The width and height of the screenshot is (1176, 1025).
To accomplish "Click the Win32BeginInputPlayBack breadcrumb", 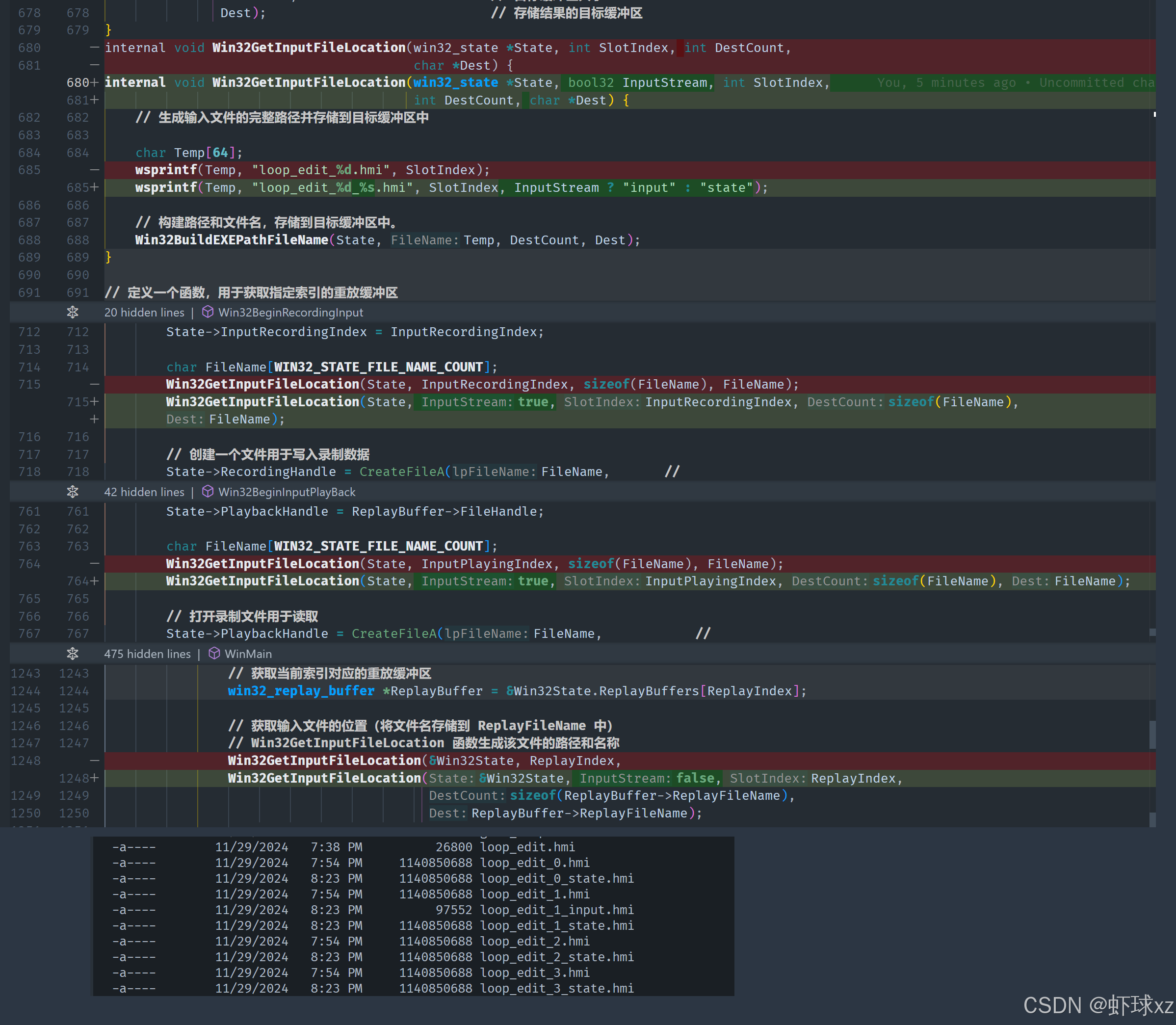I will point(287,492).
